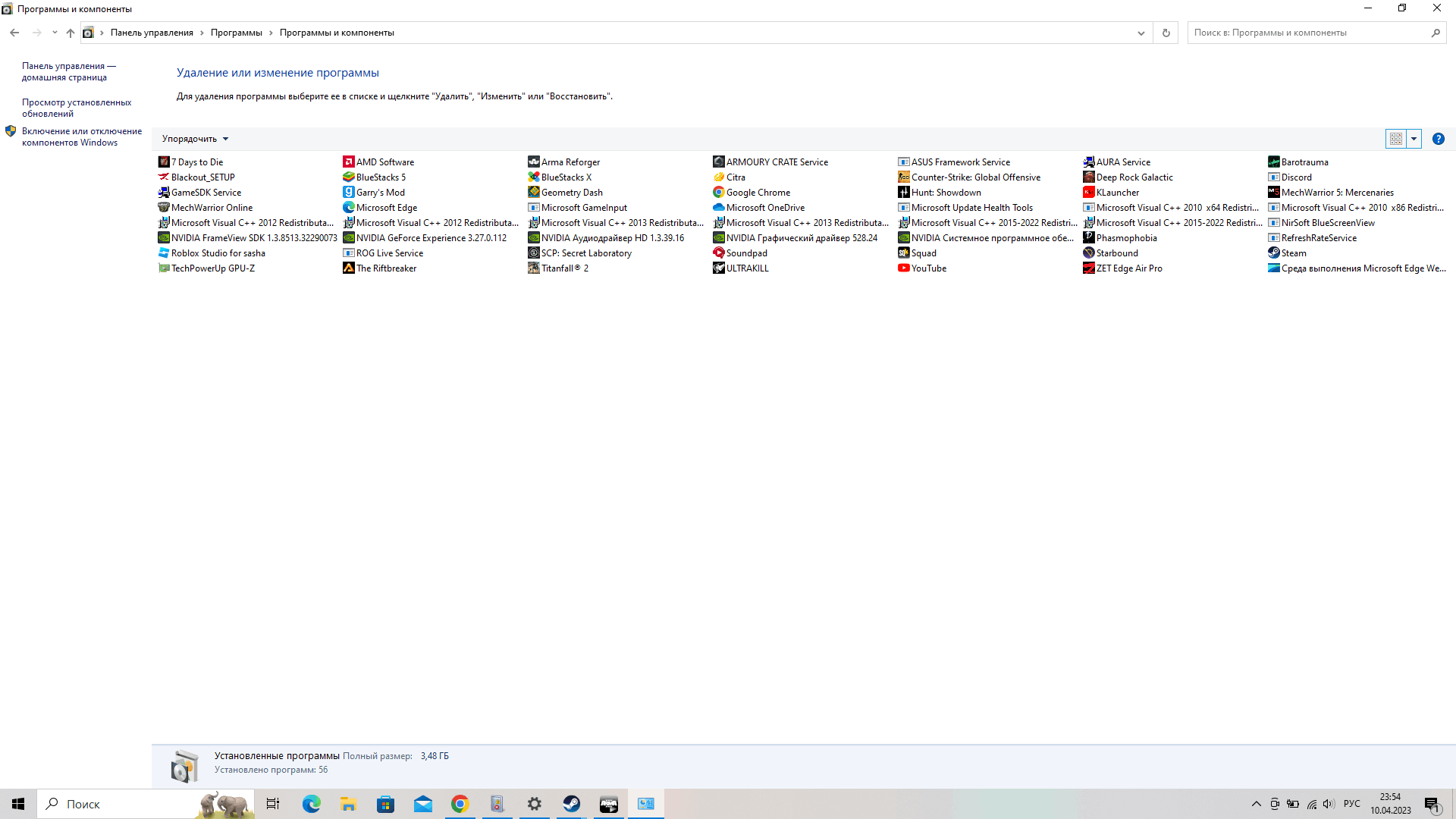This screenshot has width=1456, height=819.
Task: Expand the chevron after Панель управления breadcrumb
Action: click(202, 33)
